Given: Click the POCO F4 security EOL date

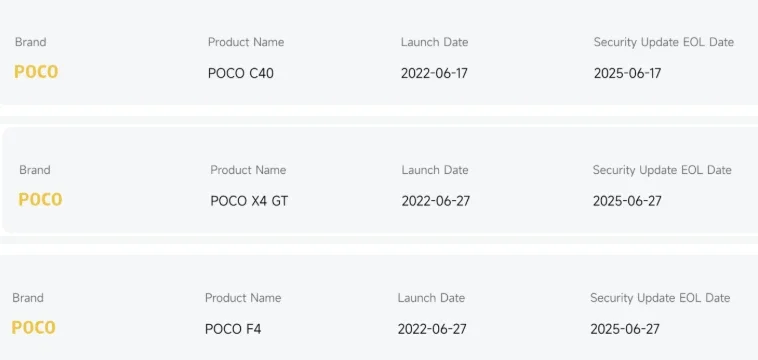Looking at the screenshot, I should [x=625, y=329].
